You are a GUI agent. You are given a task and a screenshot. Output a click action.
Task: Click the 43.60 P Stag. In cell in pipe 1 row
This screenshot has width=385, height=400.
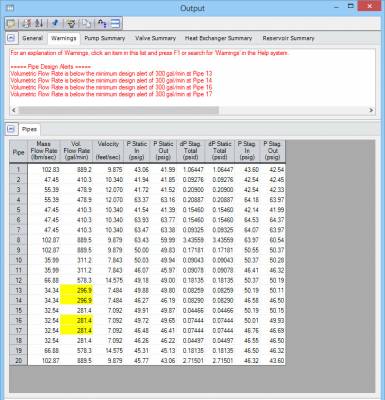[x=247, y=169]
